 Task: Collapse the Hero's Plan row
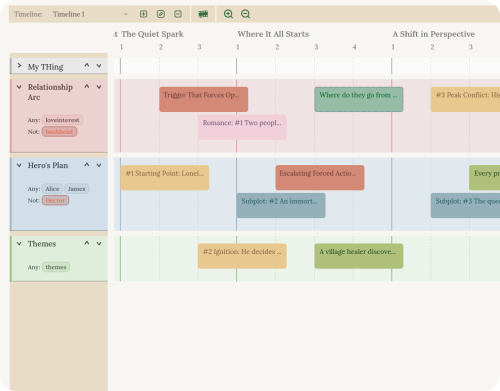click(19, 165)
